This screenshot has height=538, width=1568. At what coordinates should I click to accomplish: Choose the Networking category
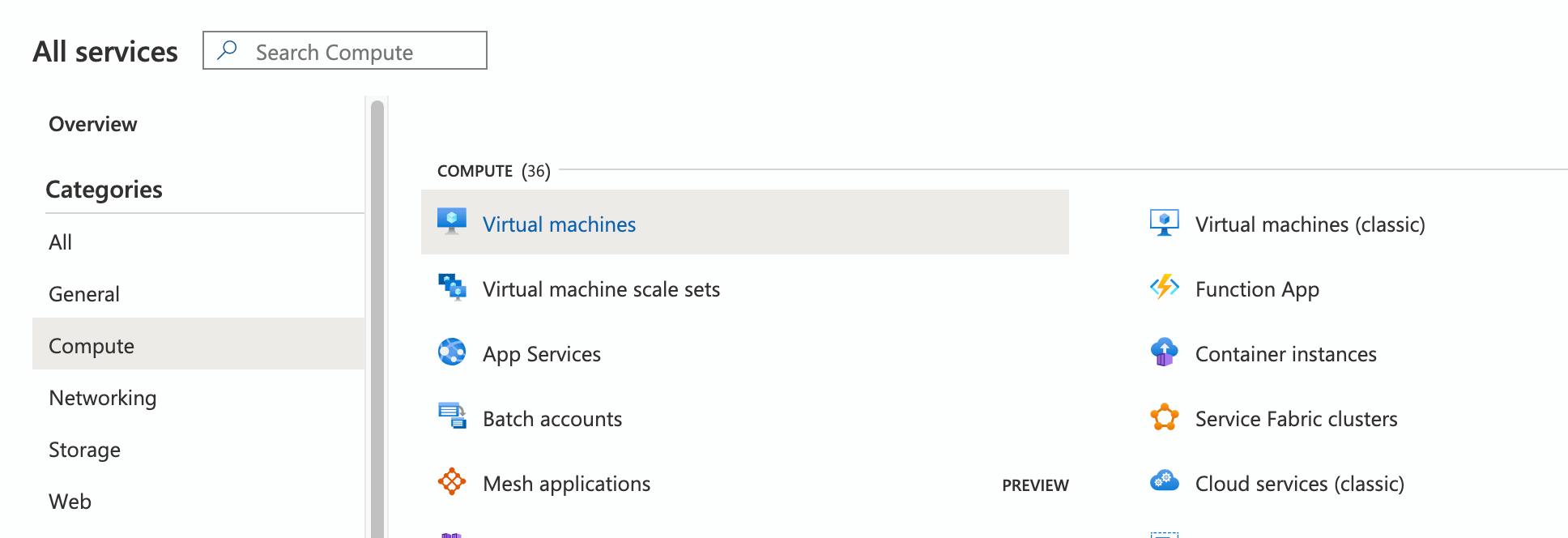(x=103, y=398)
